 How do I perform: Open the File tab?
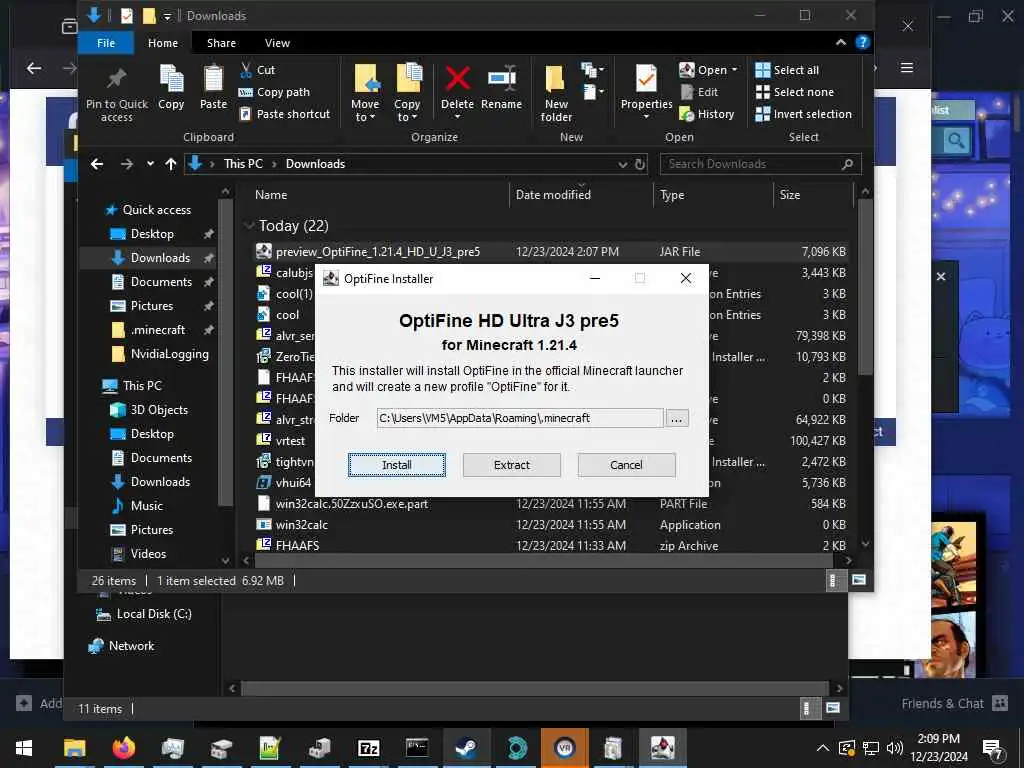(106, 43)
